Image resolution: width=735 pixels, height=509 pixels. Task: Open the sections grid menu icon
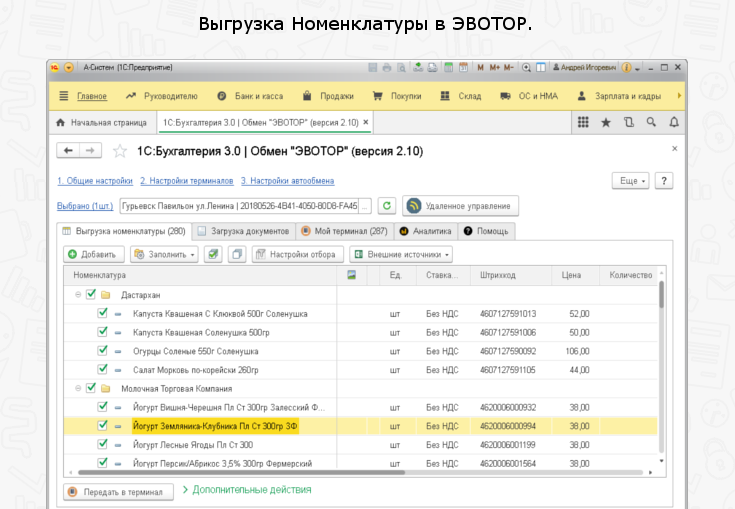tap(583, 122)
